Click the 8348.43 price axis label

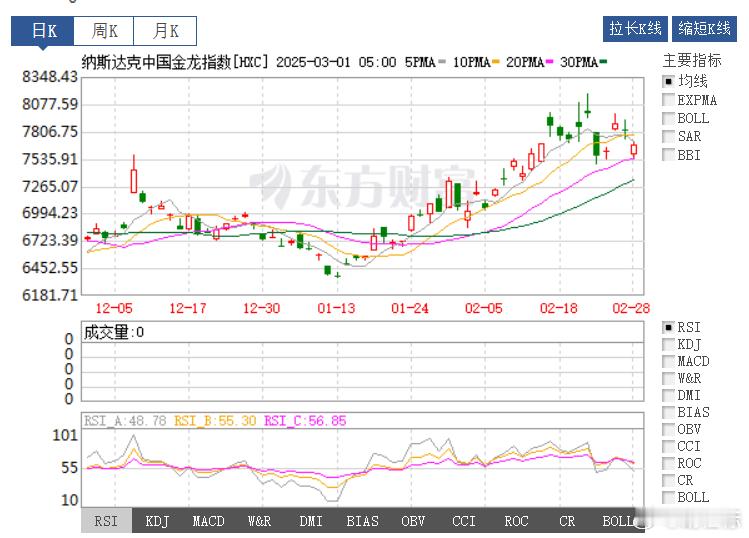click(x=50, y=76)
